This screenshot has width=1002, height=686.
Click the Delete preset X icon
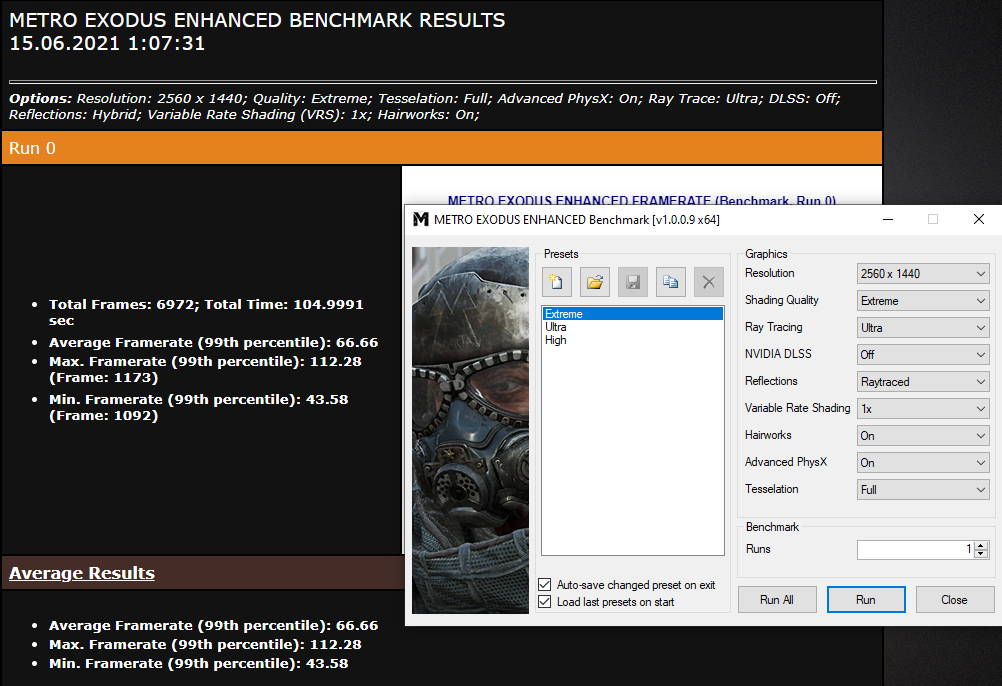pyautogui.click(x=709, y=282)
